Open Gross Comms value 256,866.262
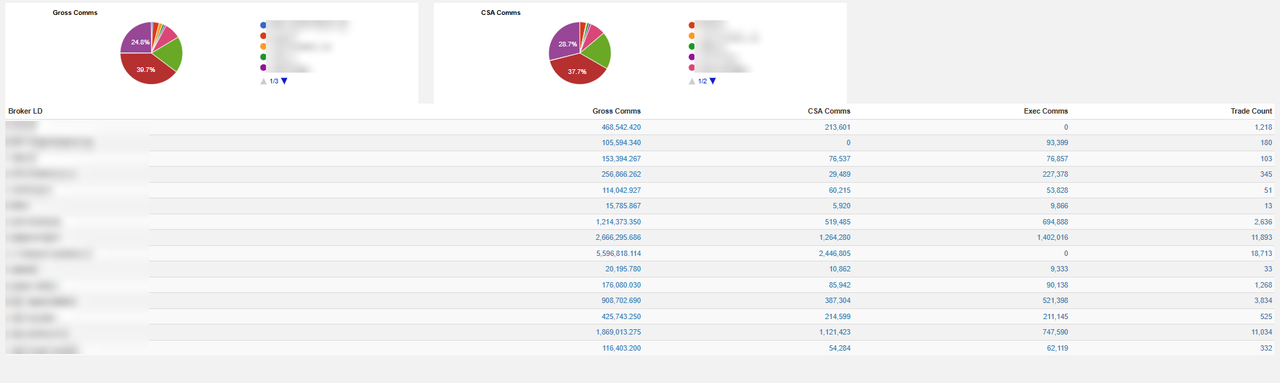1280x383 pixels. click(621, 175)
